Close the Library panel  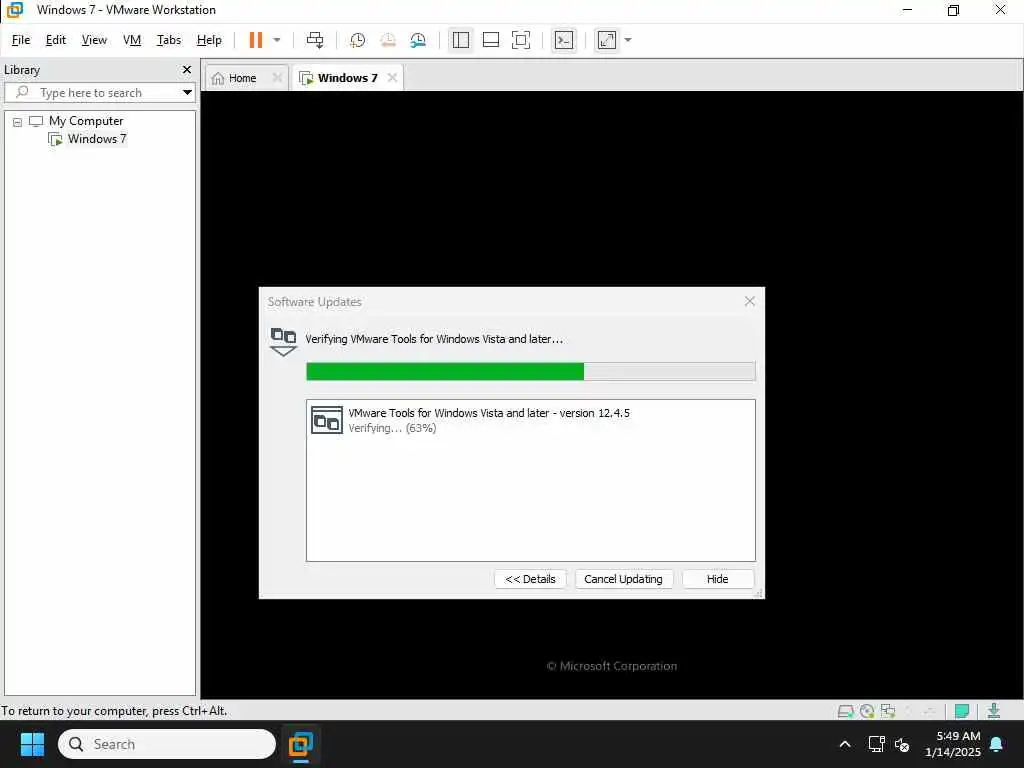tap(187, 69)
